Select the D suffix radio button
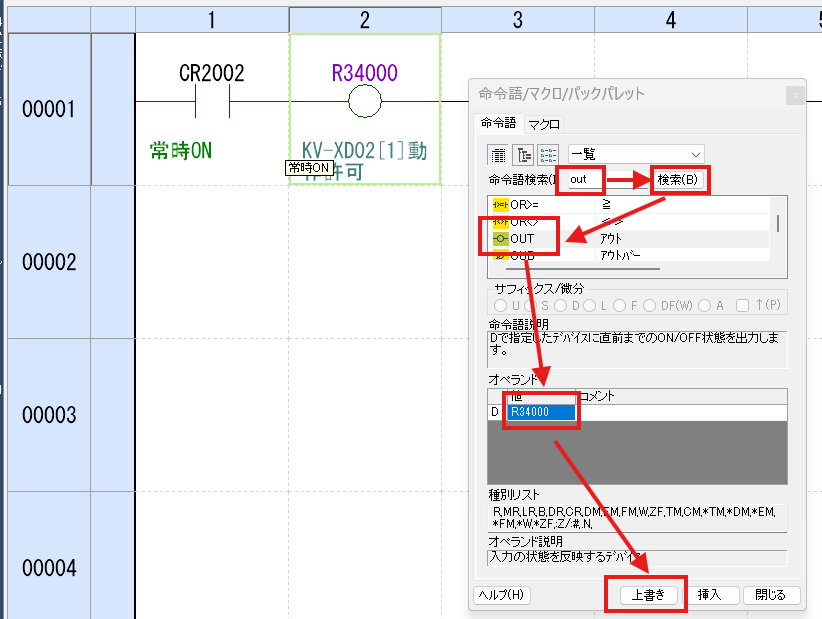The height and width of the screenshot is (619, 822). [564, 303]
